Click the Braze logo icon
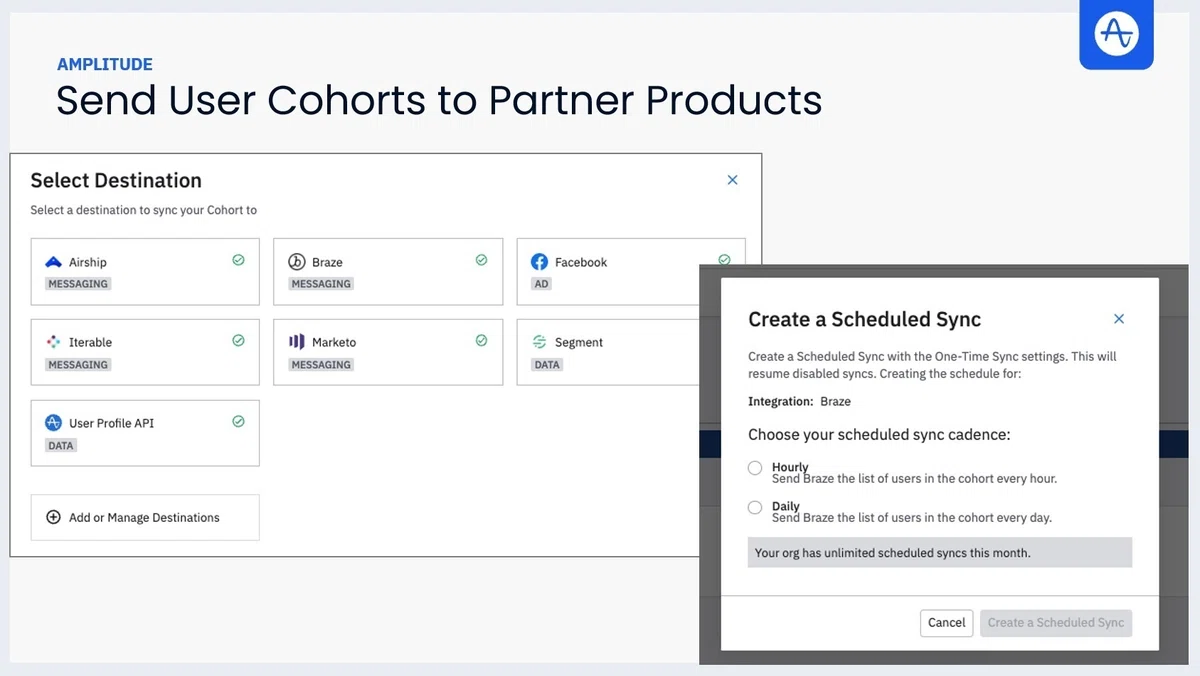The height and width of the screenshot is (676, 1200). pyautogui.click(x=297, y=262)
